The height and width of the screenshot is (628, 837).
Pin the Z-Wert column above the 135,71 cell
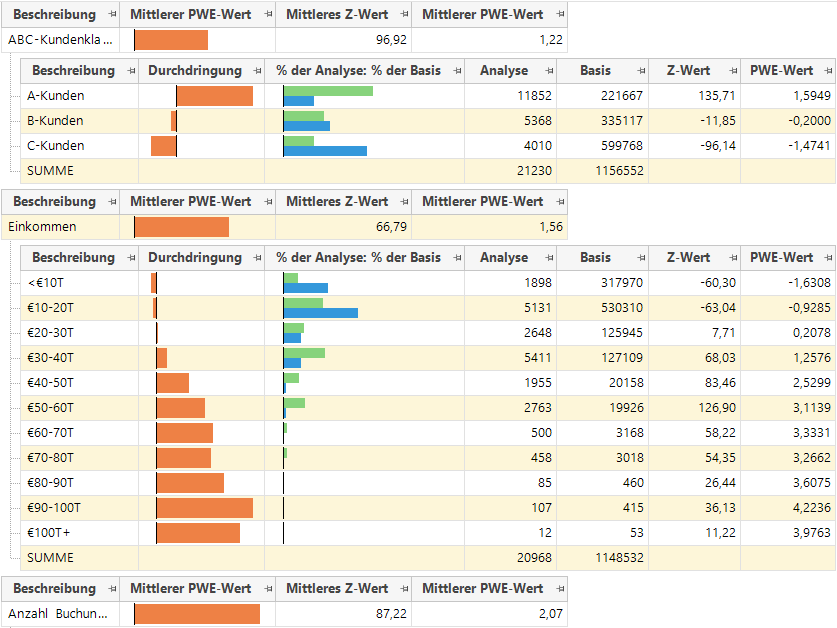point(733,71)
